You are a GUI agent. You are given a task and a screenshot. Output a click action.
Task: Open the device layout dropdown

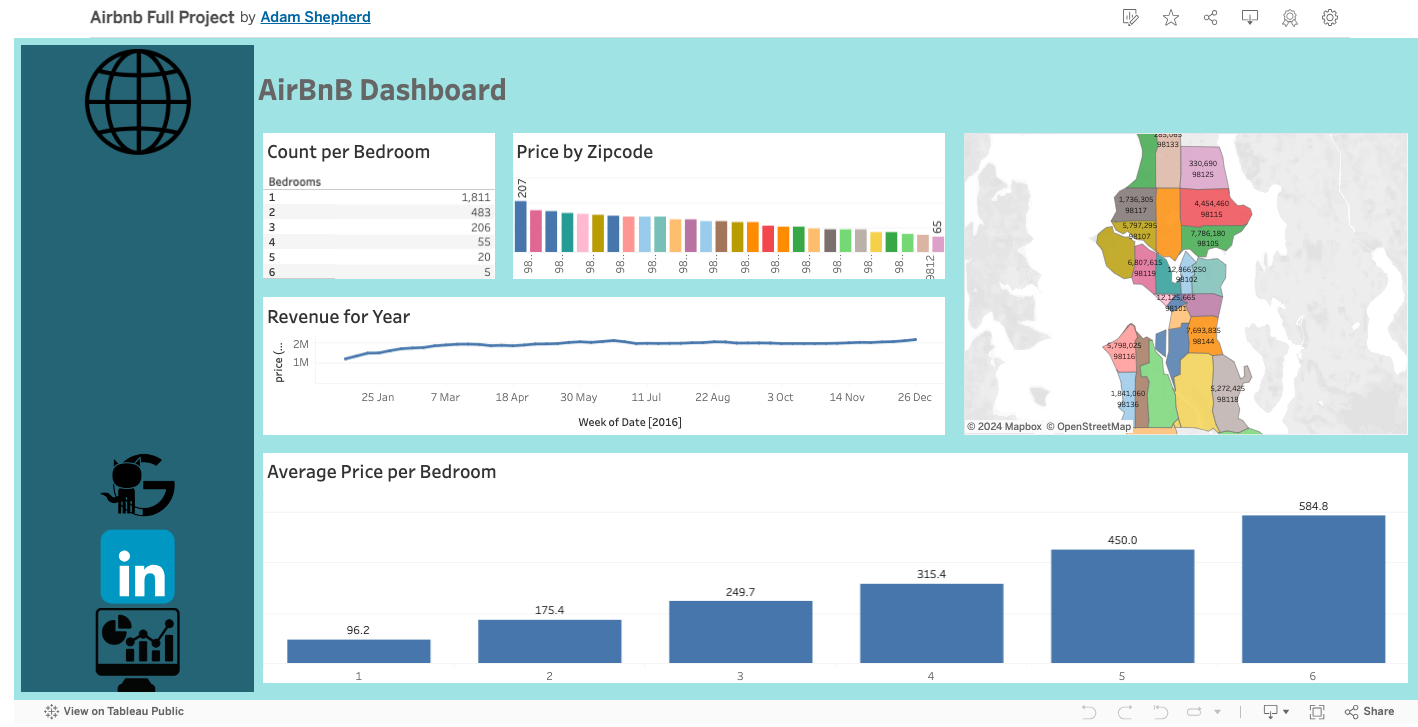click(1285, 711)
